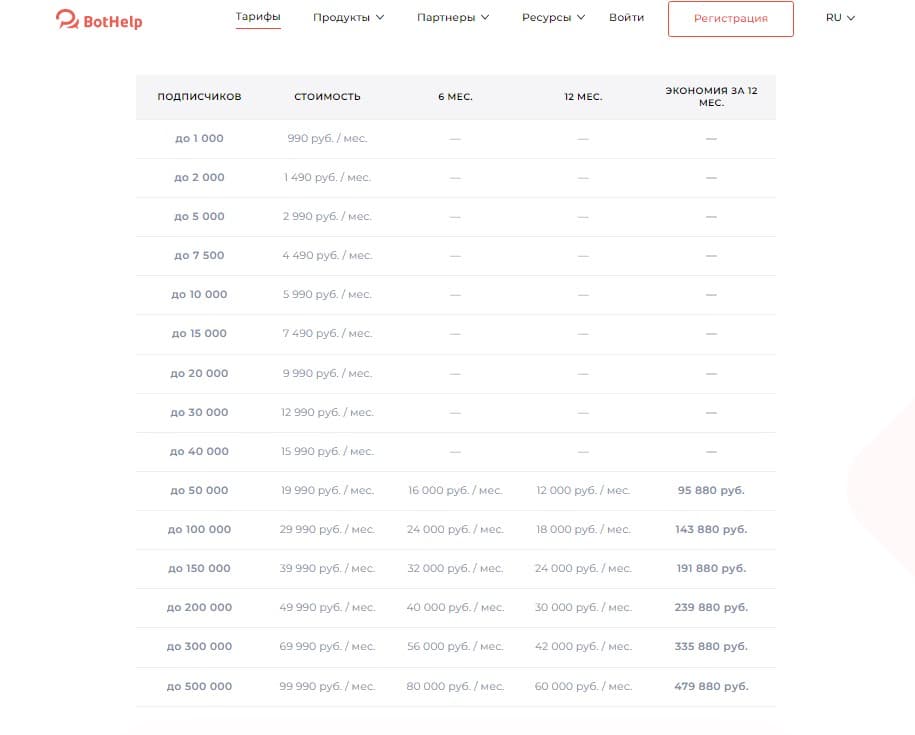Screen dimensions: 915x735
Task: Click the '16 000 руб. / мес.' six-month price
Action: 455,491
